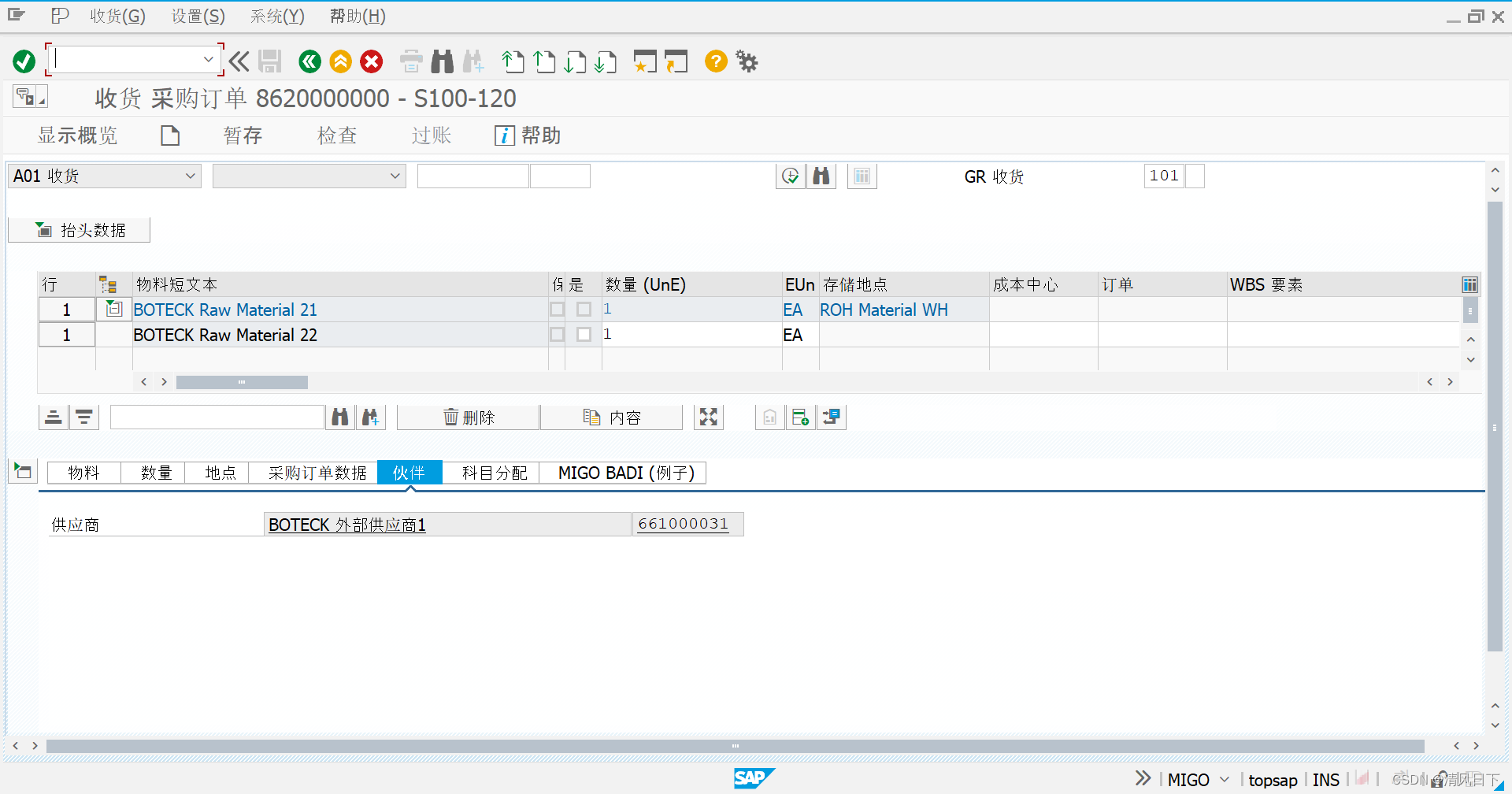Click the Print icon in toolbar
Image resolution: width=1512 pixels, height=794 pixels.
411,61
